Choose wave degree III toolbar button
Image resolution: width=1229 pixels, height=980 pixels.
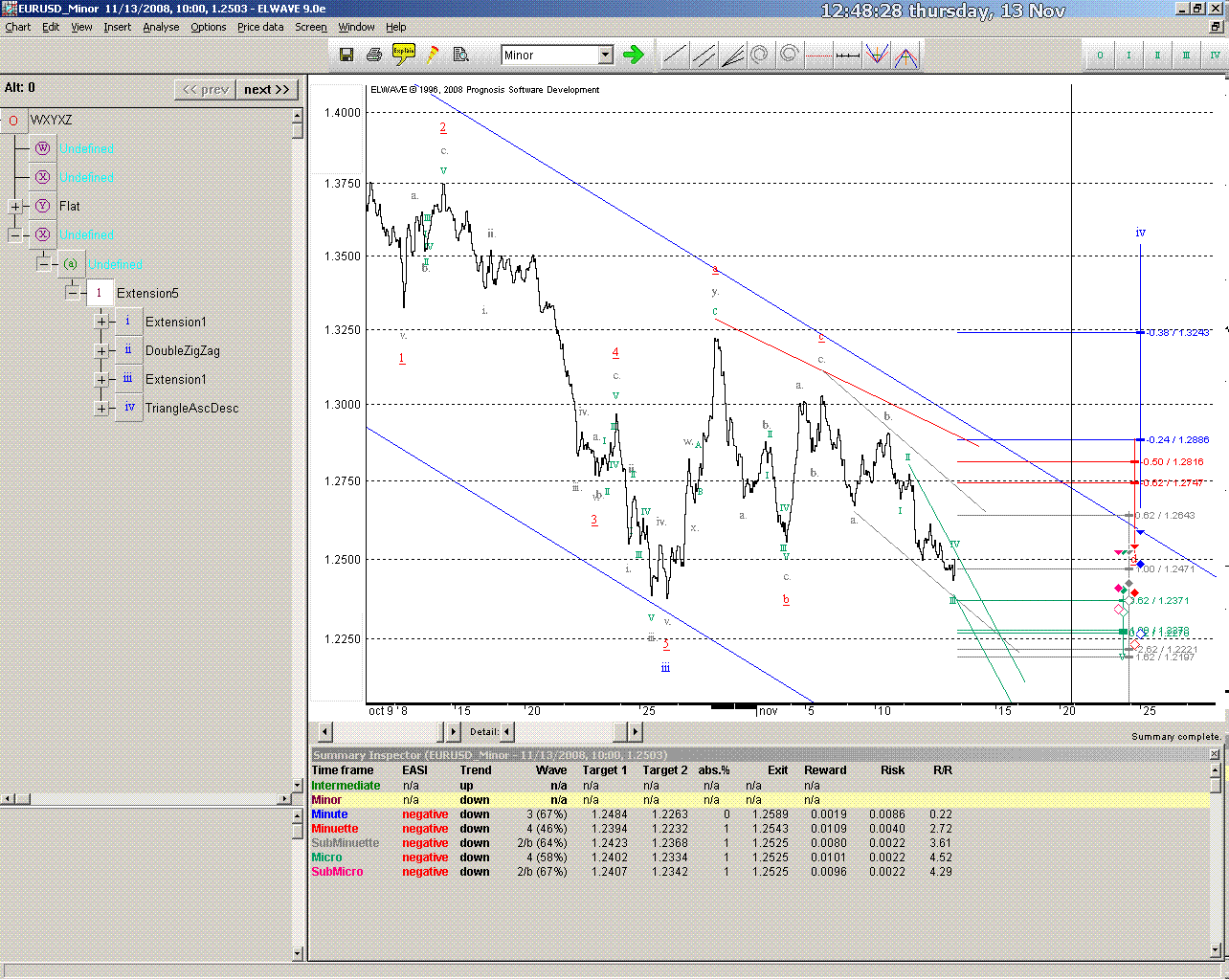[x=1186, y=56]
